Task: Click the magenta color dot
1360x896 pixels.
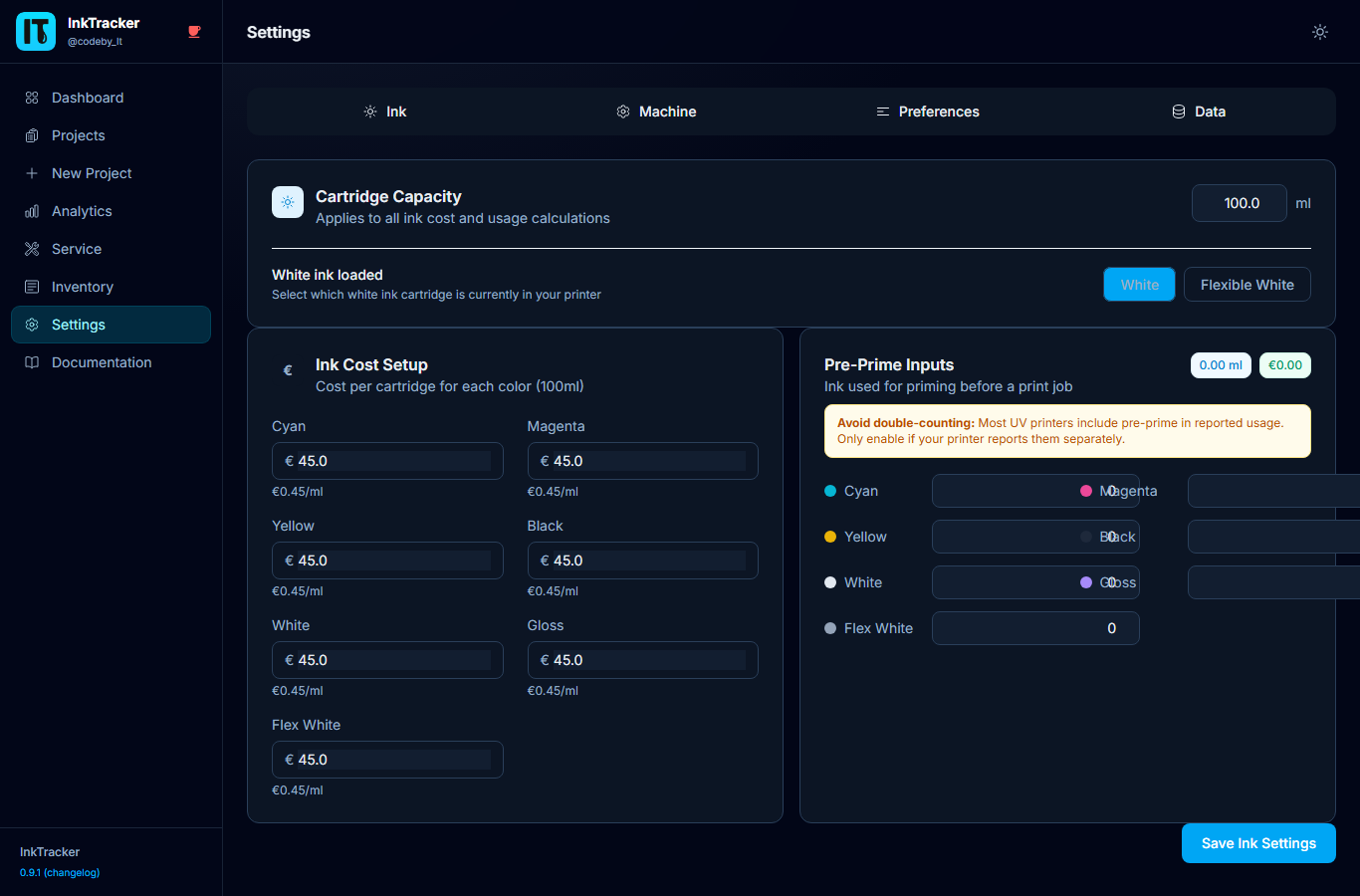Action: pos(1086,491)
